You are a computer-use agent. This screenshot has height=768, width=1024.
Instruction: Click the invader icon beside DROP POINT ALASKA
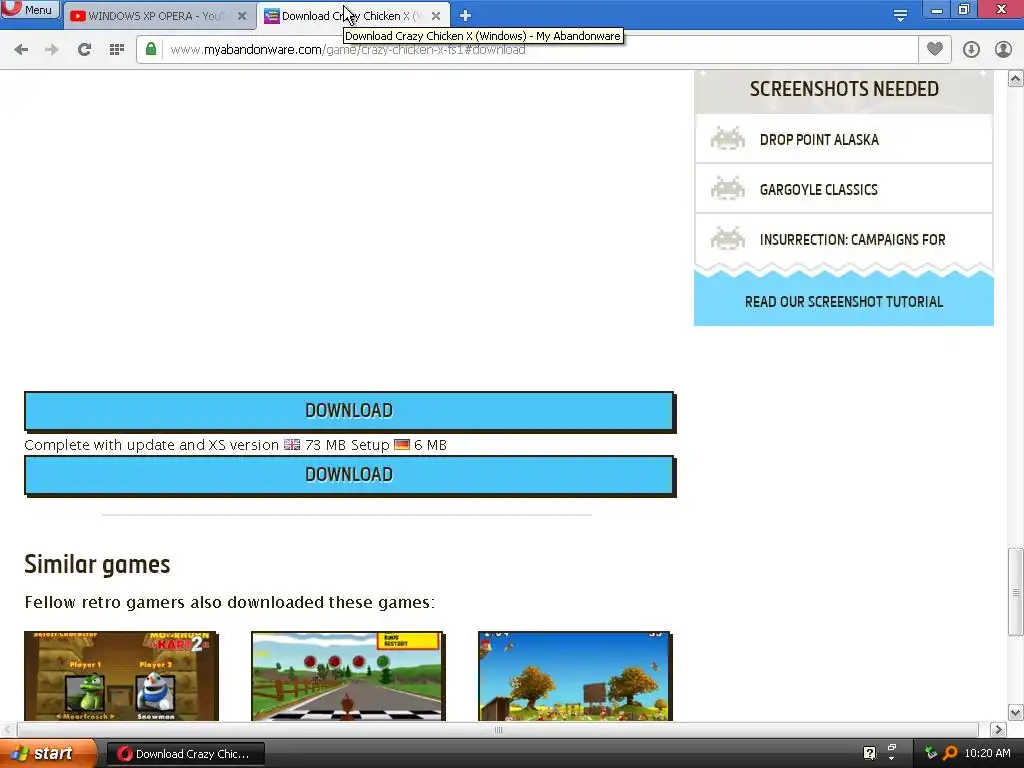point(728,138)
